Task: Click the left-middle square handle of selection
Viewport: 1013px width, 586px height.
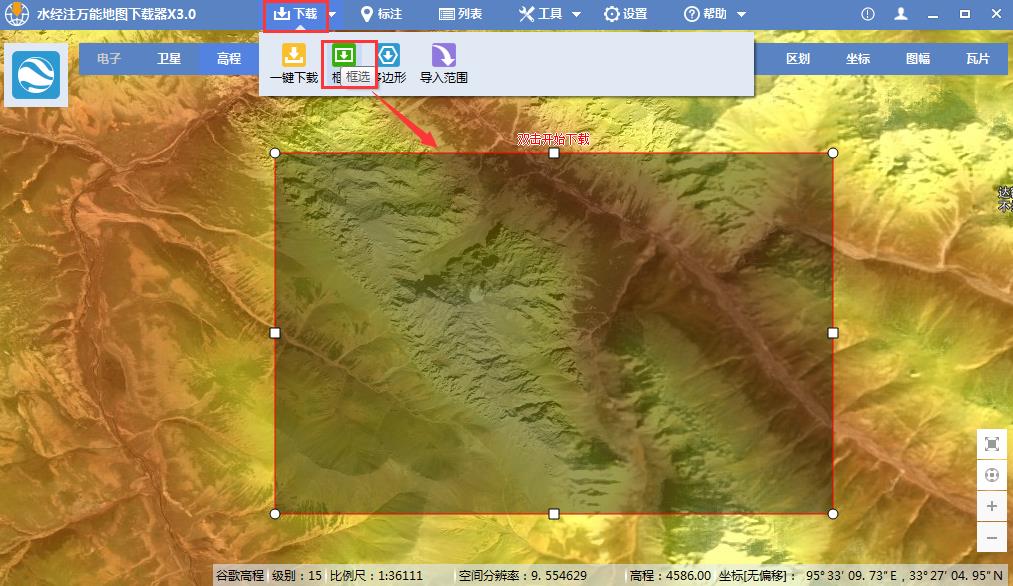Action: click(x=275, y=333)
